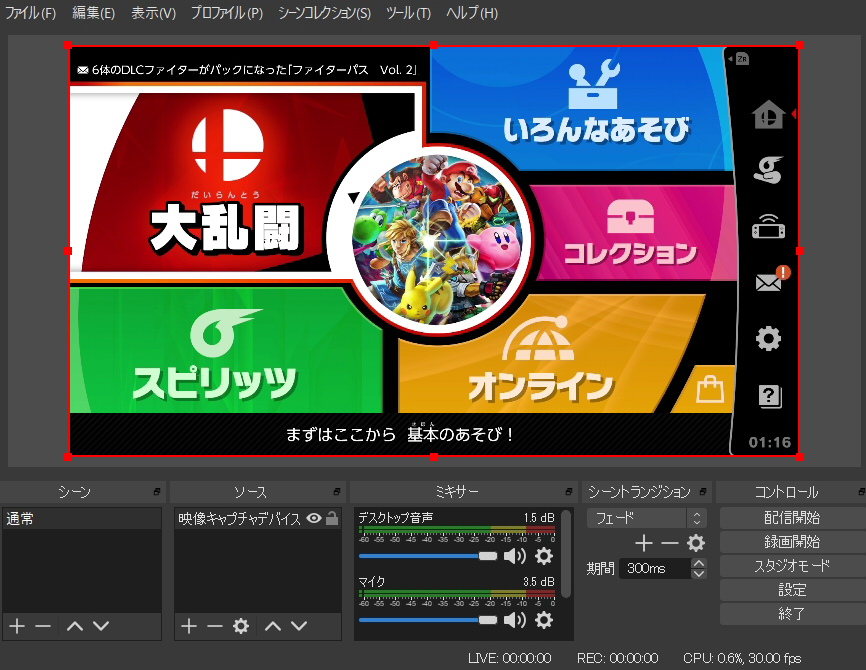Open transition properties gear icon
The height and width of the screenshot is (670, 866).
(x=696, y=544)
